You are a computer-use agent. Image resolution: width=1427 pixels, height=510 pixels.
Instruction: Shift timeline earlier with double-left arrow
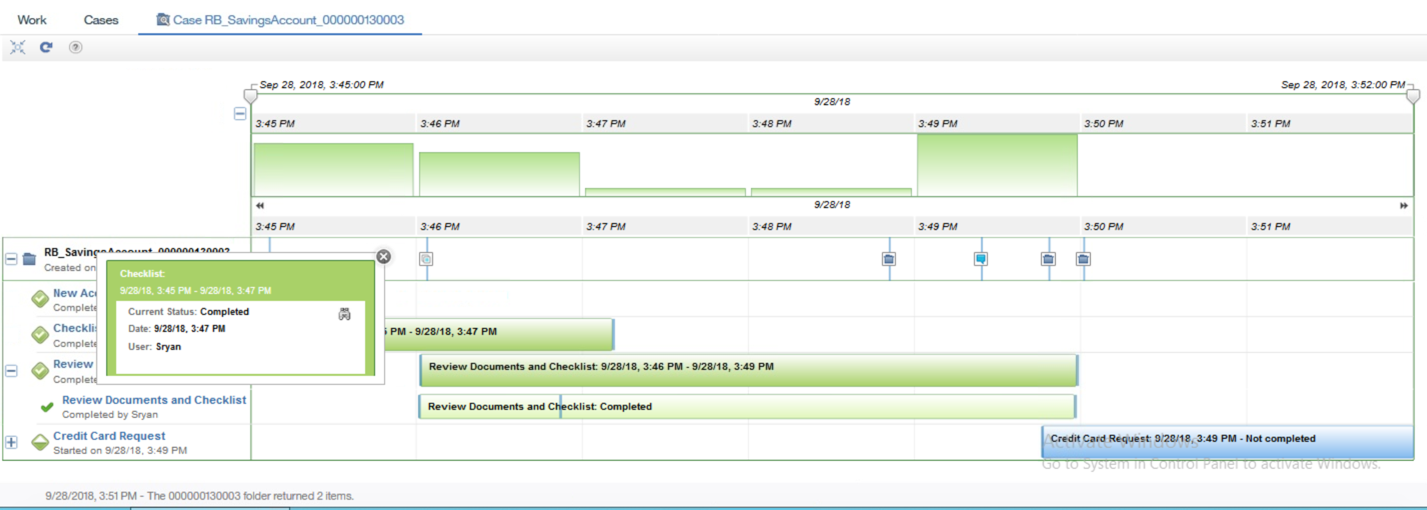(260, 204)
